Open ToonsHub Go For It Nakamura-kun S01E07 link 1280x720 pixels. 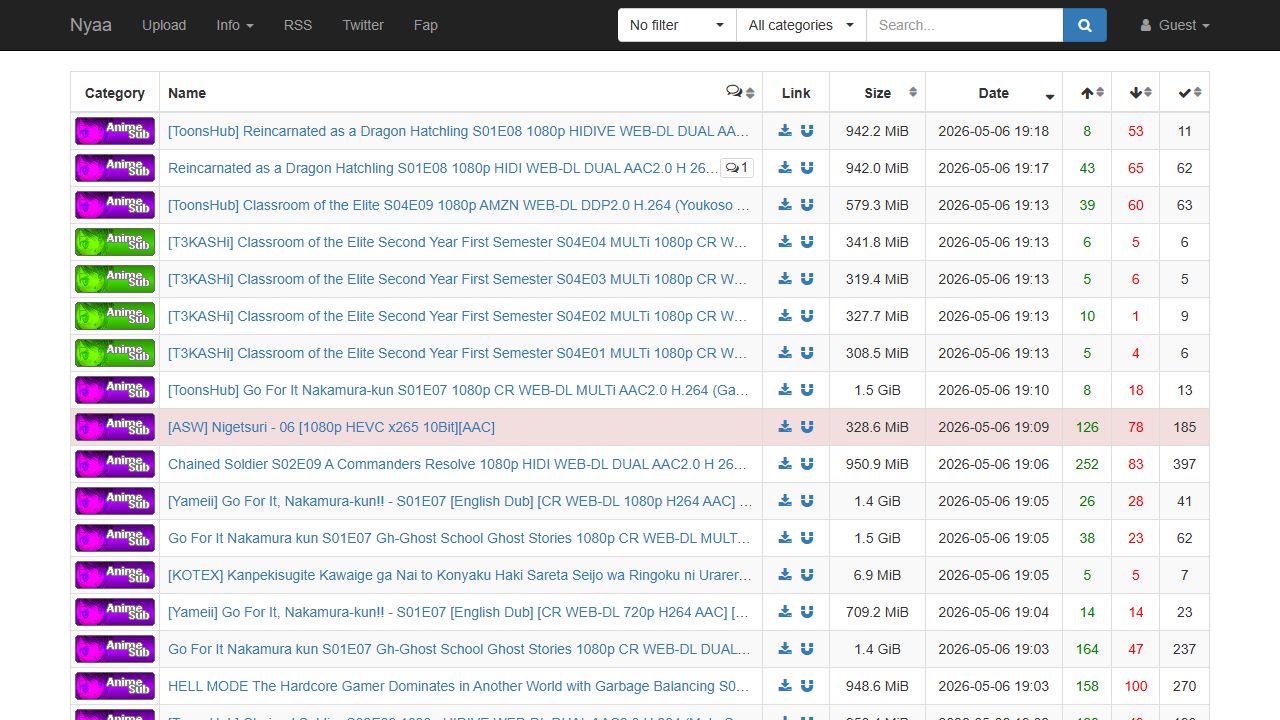(459, 390)
